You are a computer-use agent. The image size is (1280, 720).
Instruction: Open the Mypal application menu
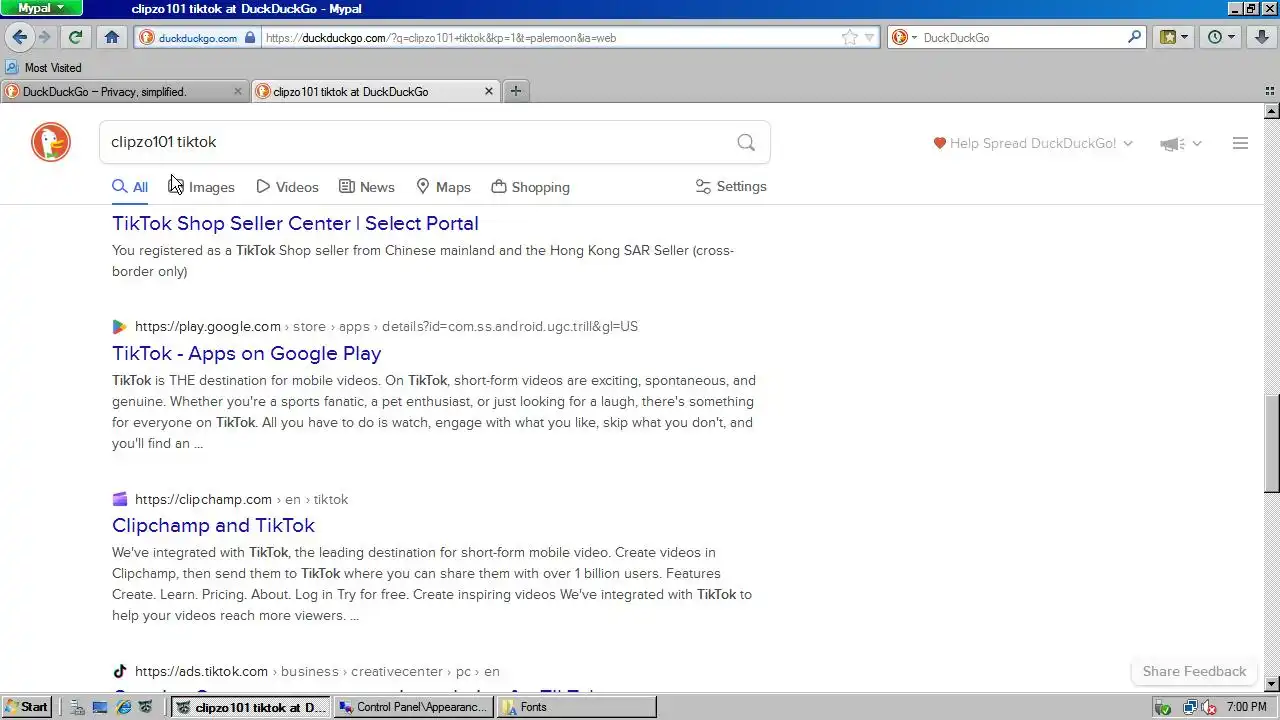[41, 8]
